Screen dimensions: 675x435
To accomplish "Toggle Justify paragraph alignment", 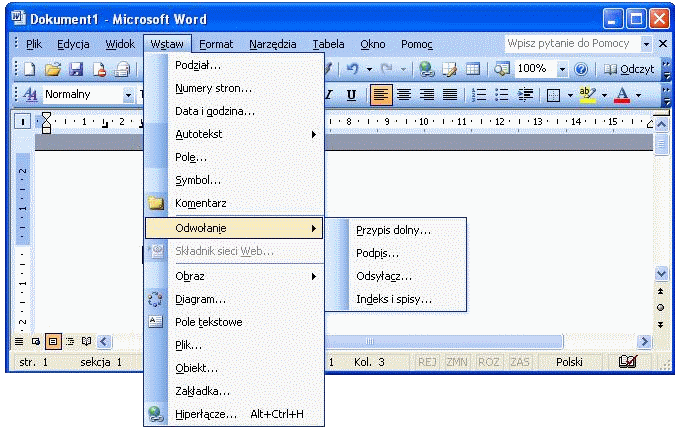I will pos(450,94).
